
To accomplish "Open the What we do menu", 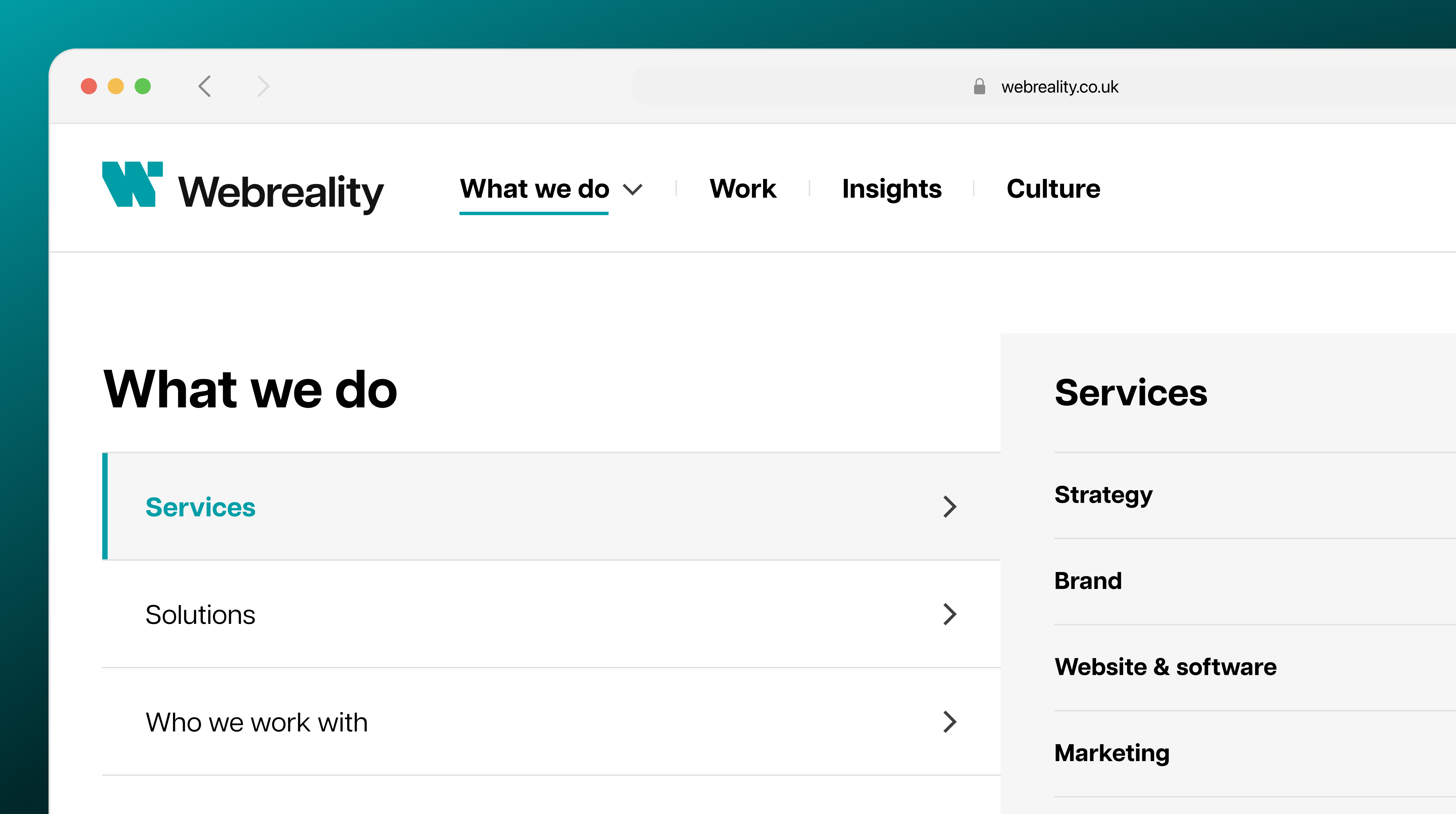I will (x=535, y=189).
